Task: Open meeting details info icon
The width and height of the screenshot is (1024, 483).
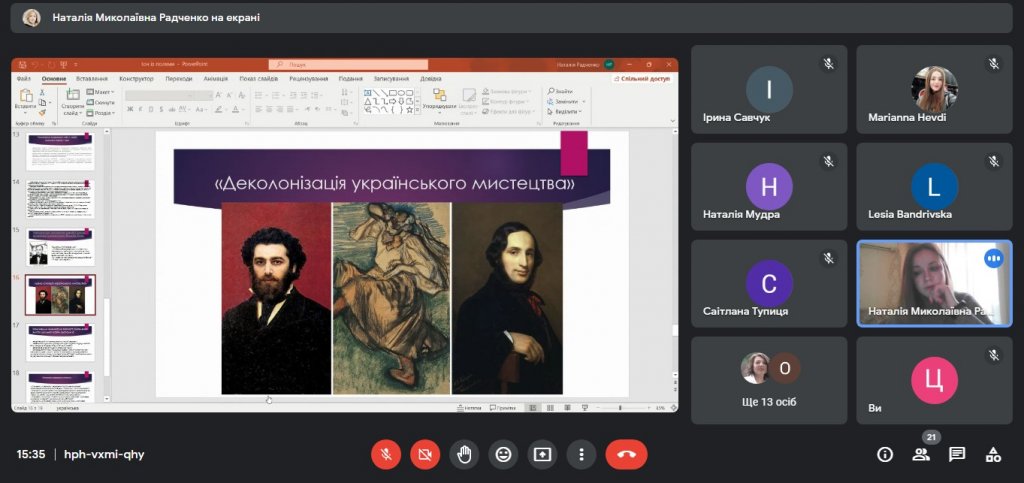Action: point(884,454)
